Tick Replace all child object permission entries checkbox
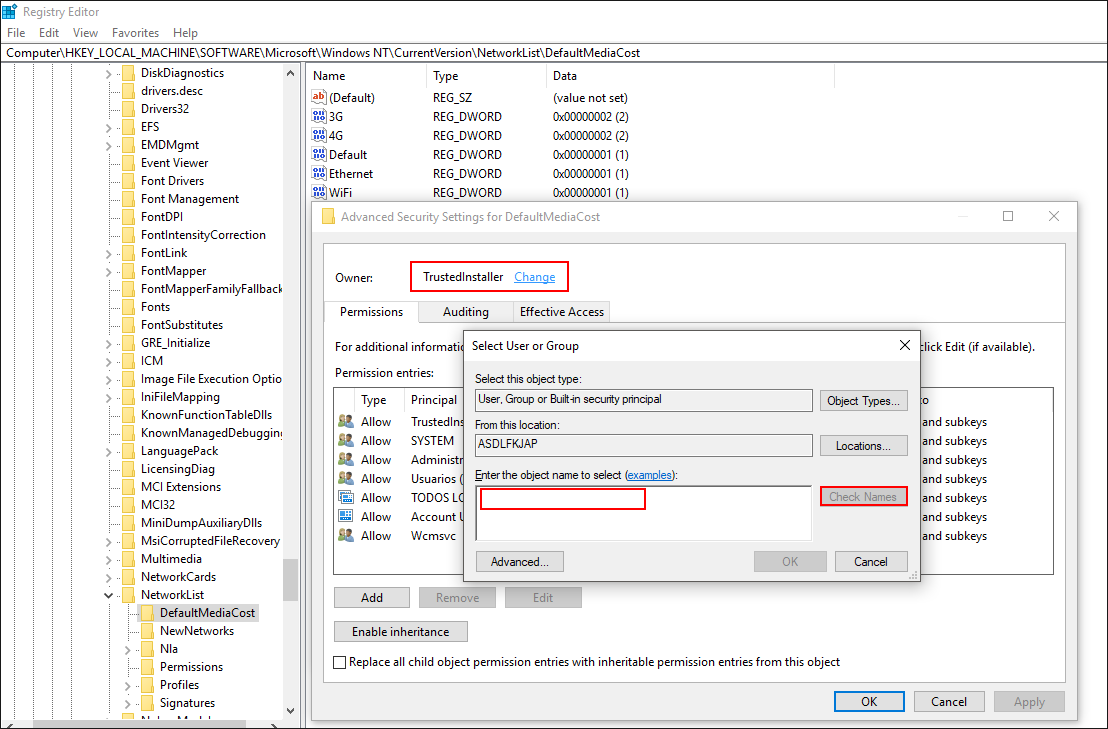The width and height of the screenshot is (1108, 729). click(x=340, y=662)
